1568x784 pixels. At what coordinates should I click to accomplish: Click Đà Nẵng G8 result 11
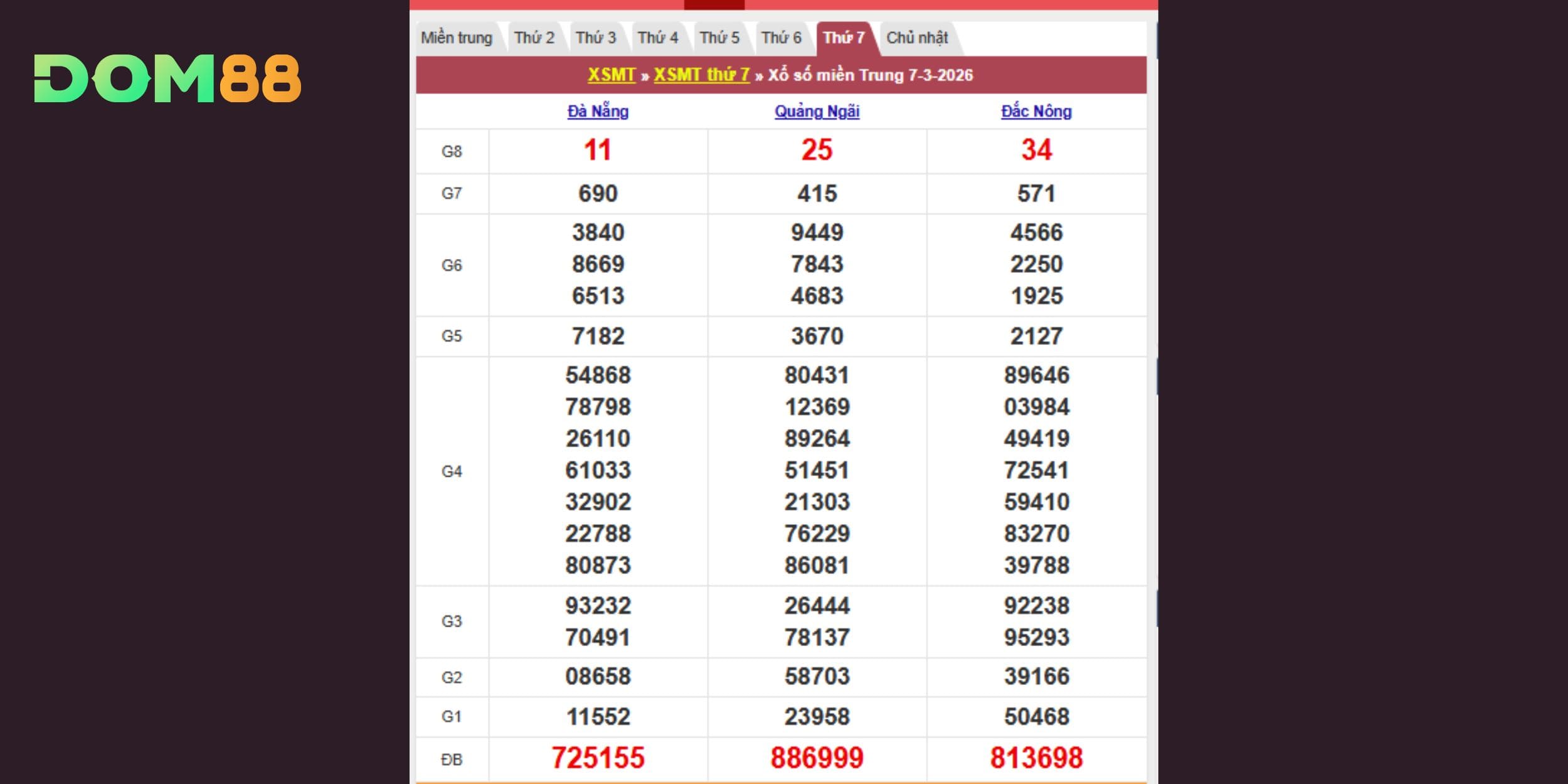click(x=598, y=151)
